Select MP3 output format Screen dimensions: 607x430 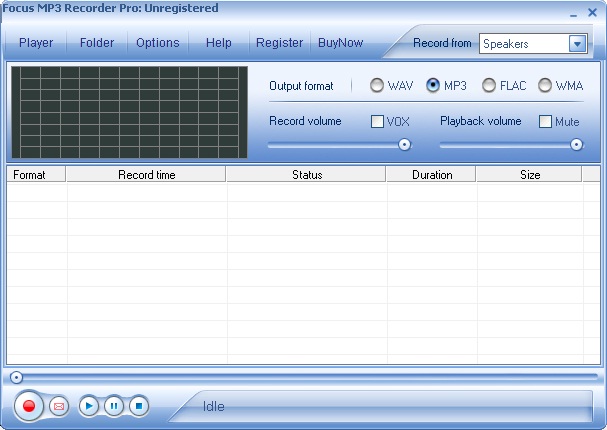pyautogui.click(x=433, y=86)
